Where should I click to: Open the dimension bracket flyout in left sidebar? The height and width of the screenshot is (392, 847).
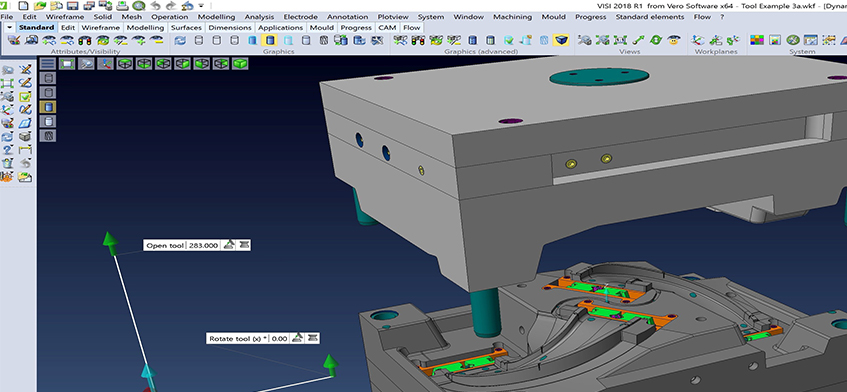pyautogui.click(x=25, y=150)
